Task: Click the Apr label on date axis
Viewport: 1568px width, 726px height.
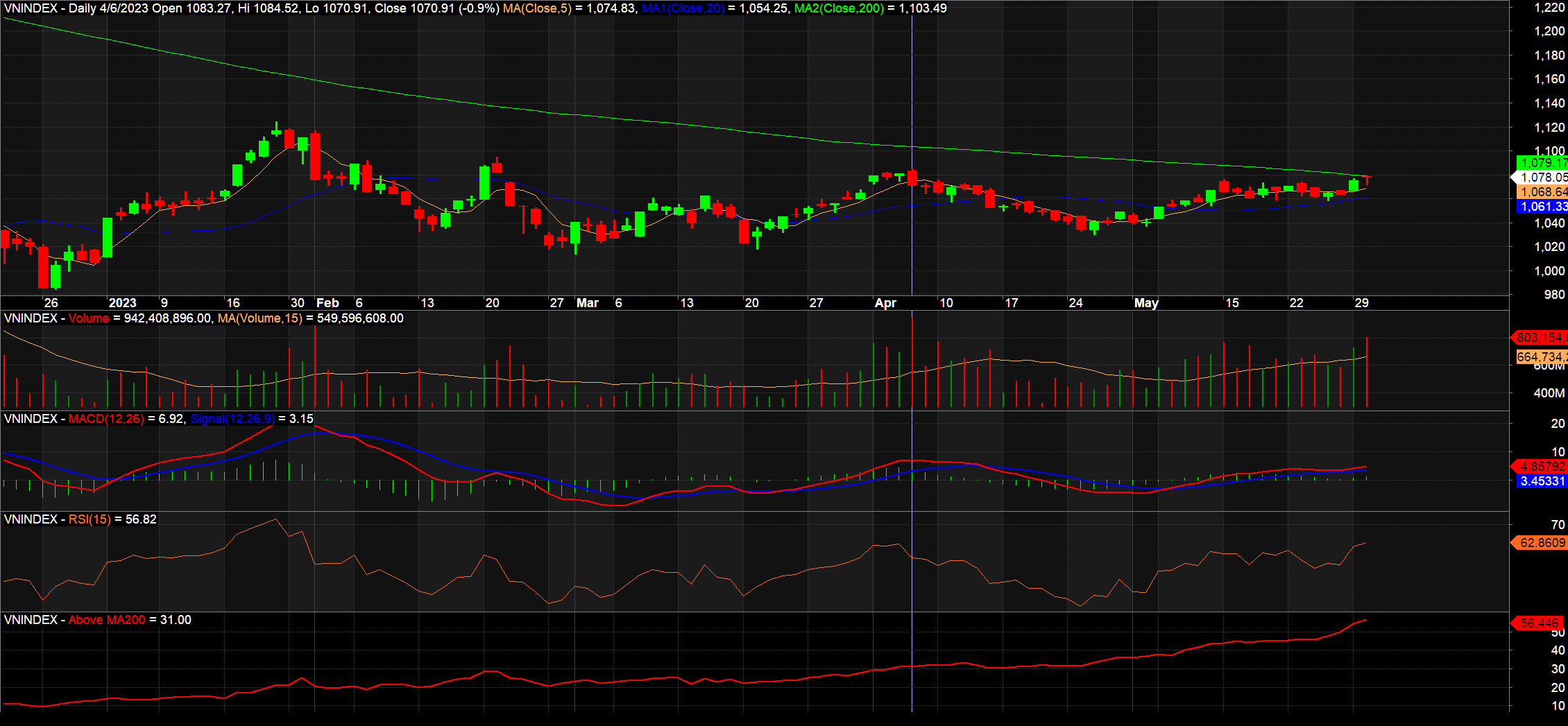Action: tap(885, 303)
